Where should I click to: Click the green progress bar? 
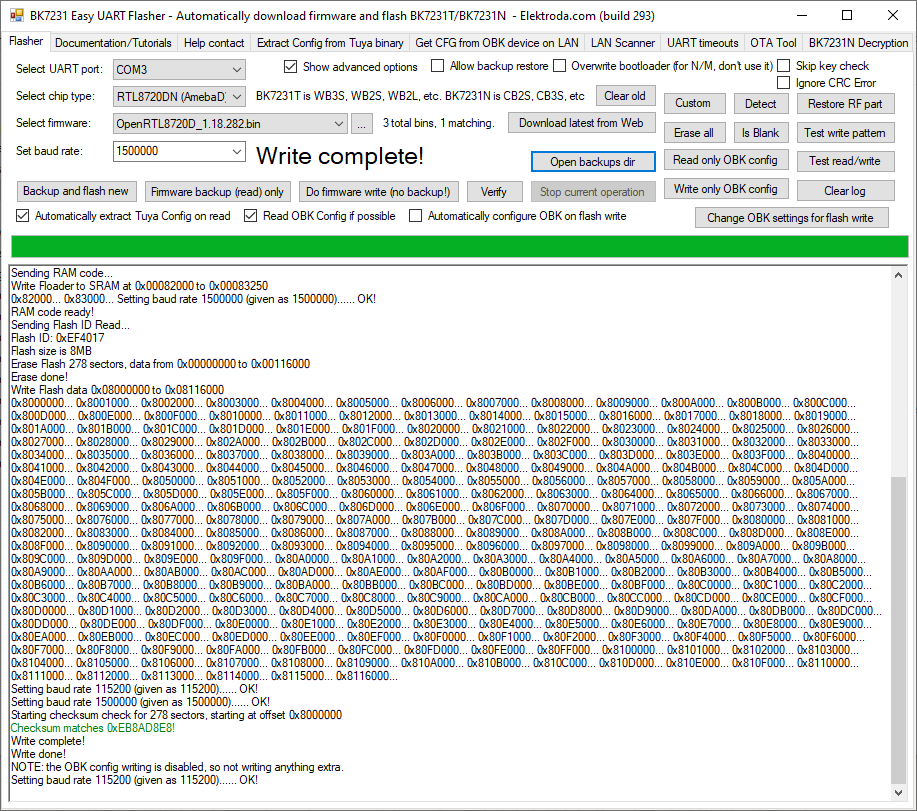pos(460,247)
